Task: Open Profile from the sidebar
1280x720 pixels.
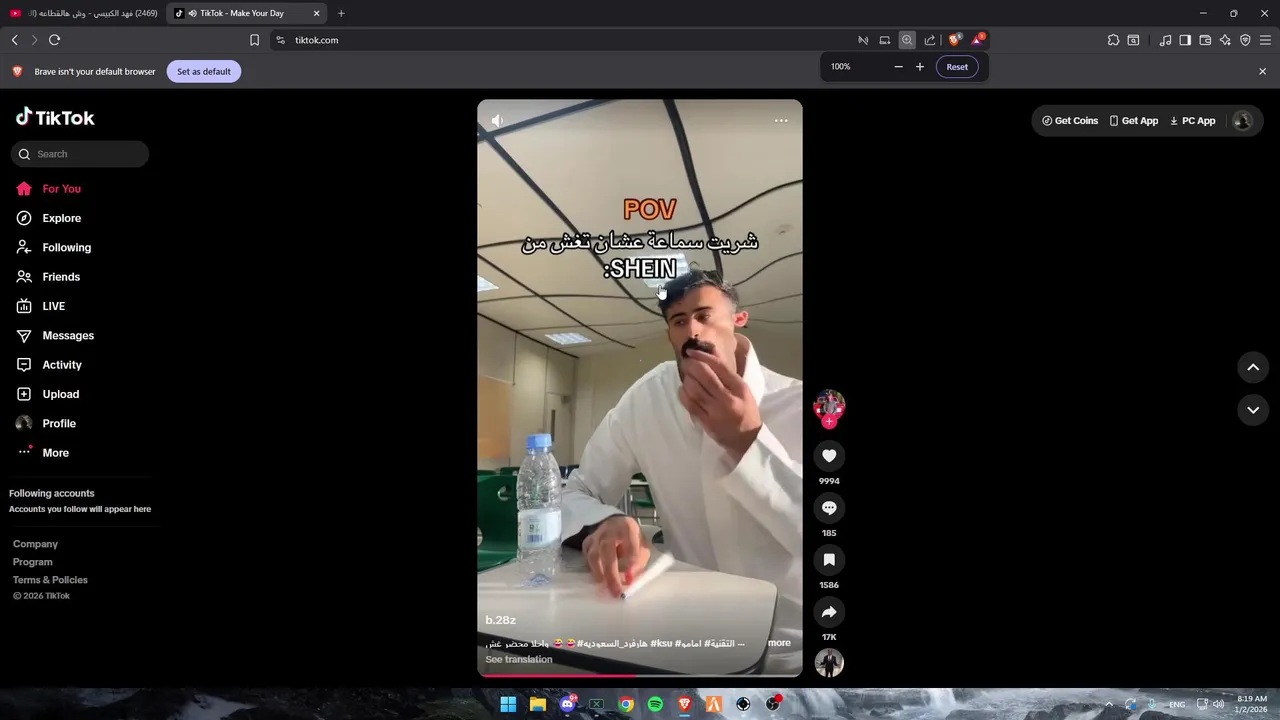Action: tap(59, 423)
